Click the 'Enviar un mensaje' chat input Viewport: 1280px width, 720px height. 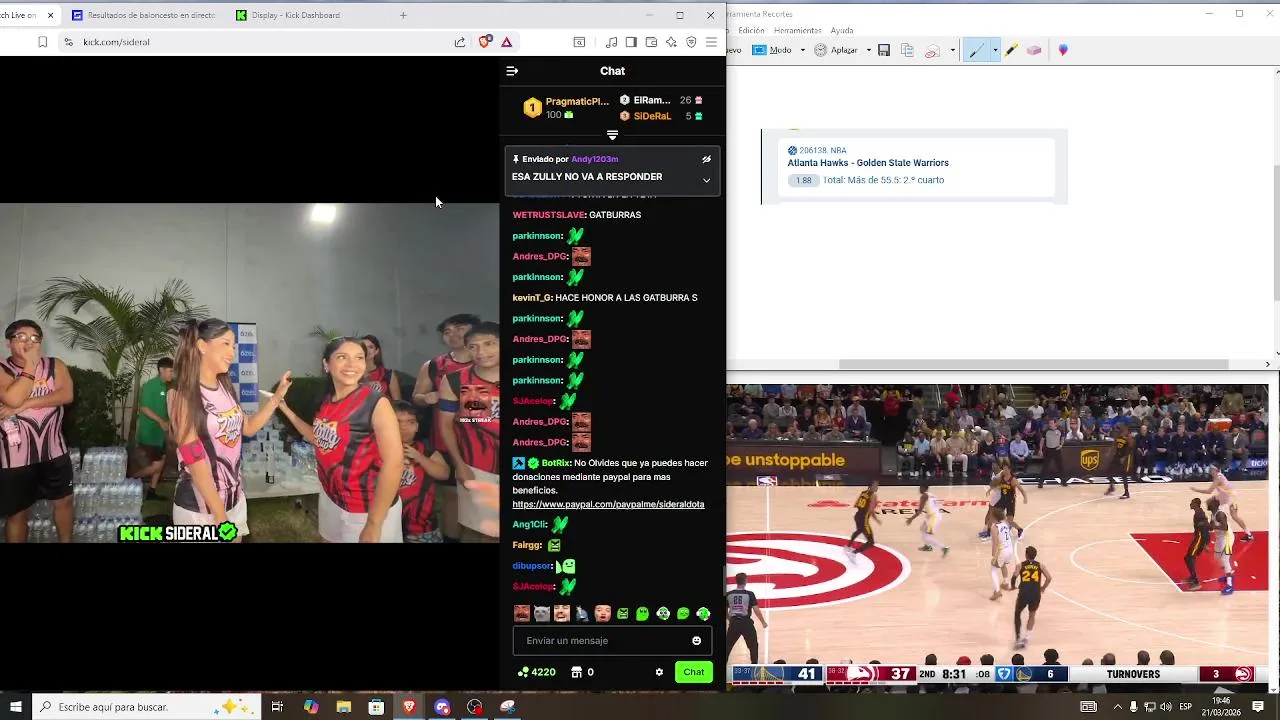pos(612,641)
